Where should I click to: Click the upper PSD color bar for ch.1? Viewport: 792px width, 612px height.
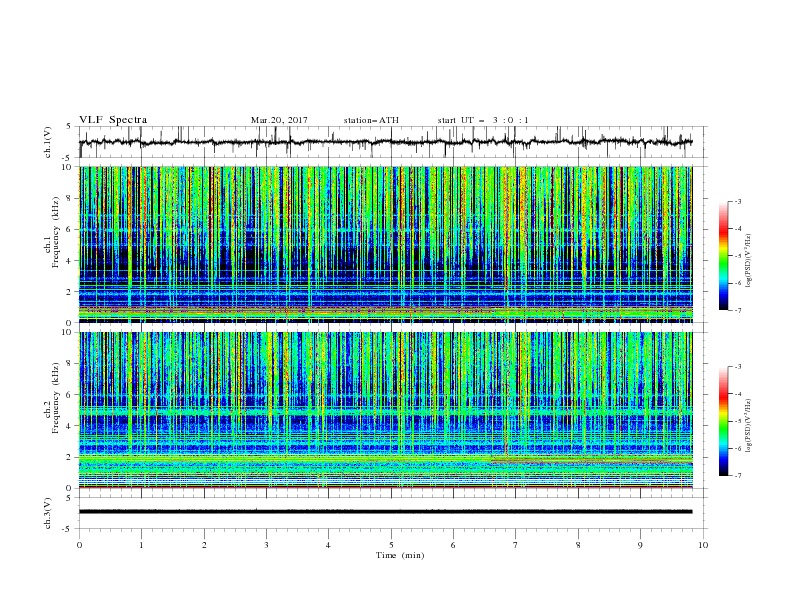point(723,256)
